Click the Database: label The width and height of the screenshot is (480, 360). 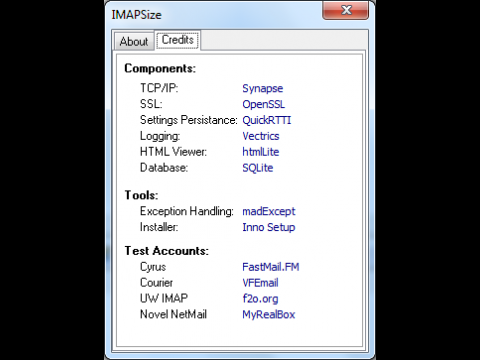164,168
